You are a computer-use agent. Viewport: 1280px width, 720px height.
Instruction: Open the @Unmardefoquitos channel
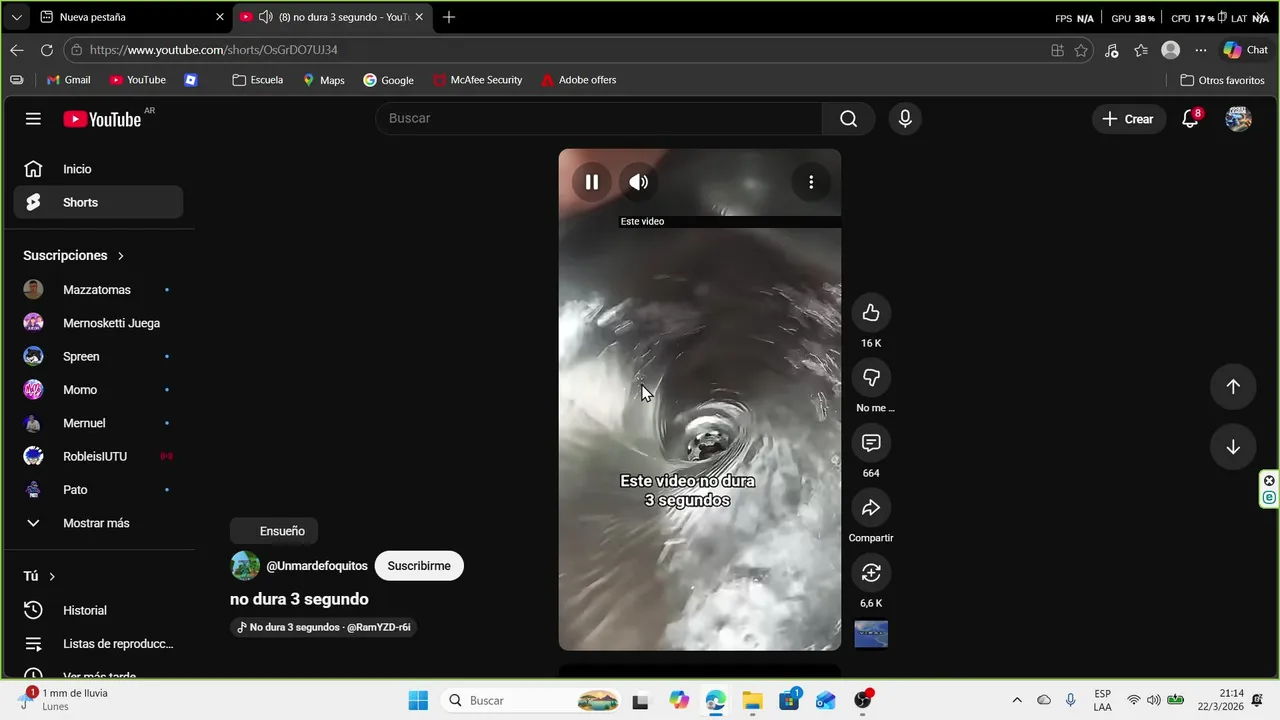[317, 566]
